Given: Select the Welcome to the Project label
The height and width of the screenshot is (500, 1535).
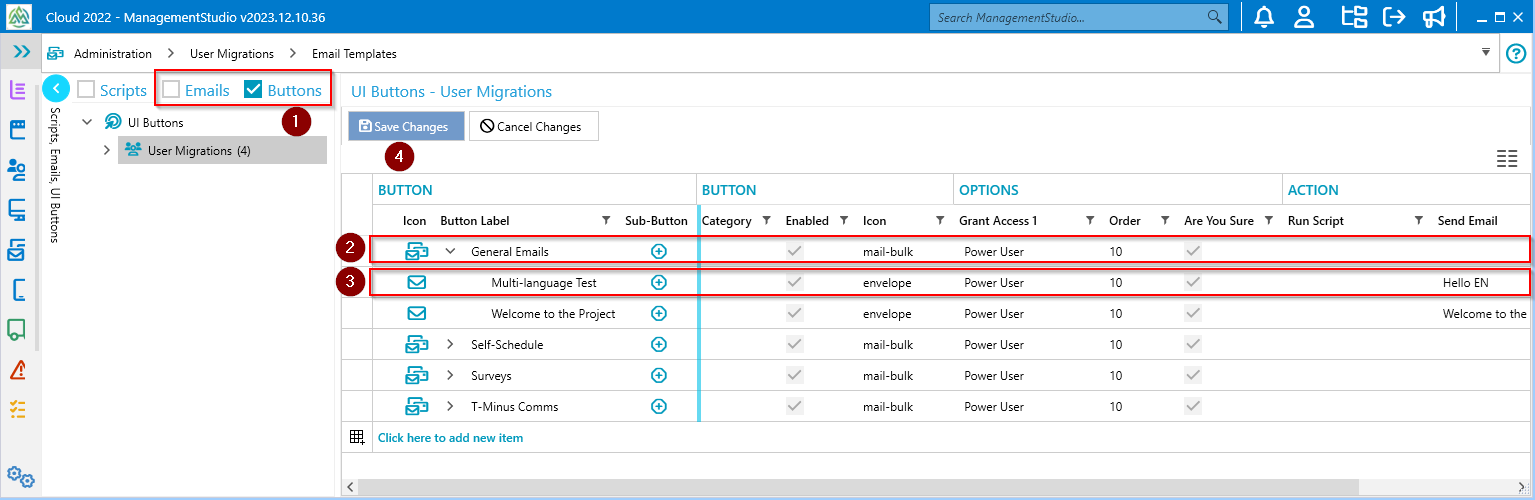Looking at the screenshot, I should [553, 314].
